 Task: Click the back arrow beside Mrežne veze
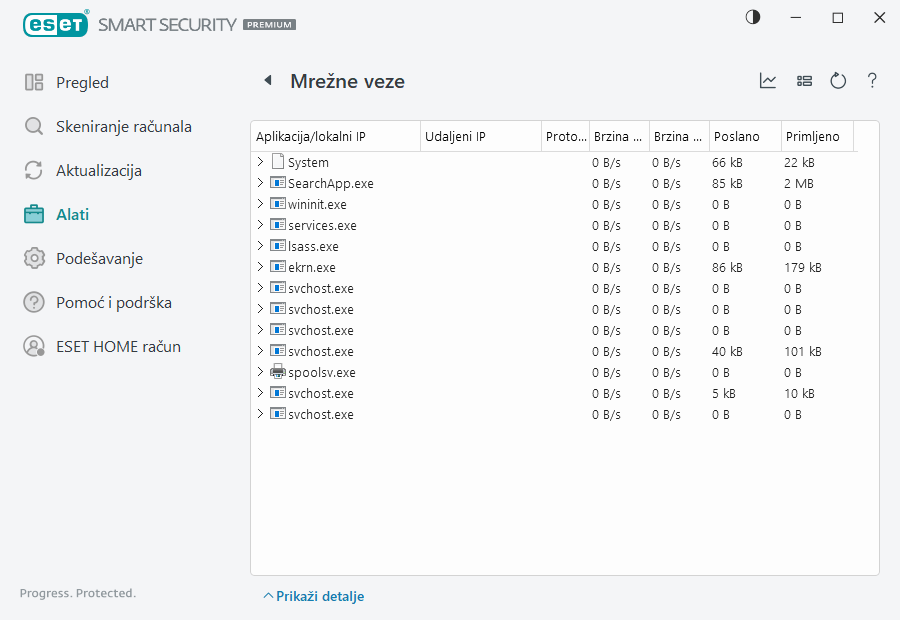click(x=267, y=81)
